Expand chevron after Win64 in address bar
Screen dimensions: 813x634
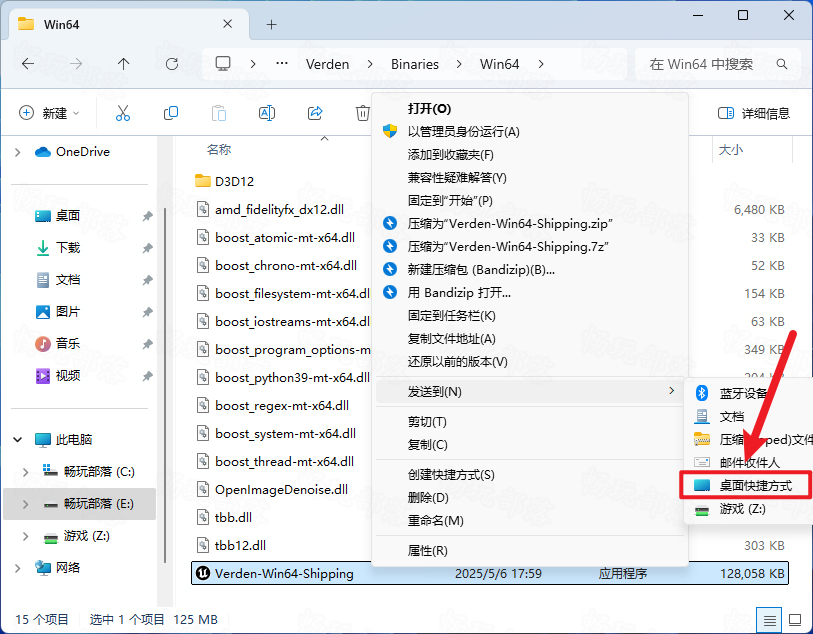coord(541,64)
